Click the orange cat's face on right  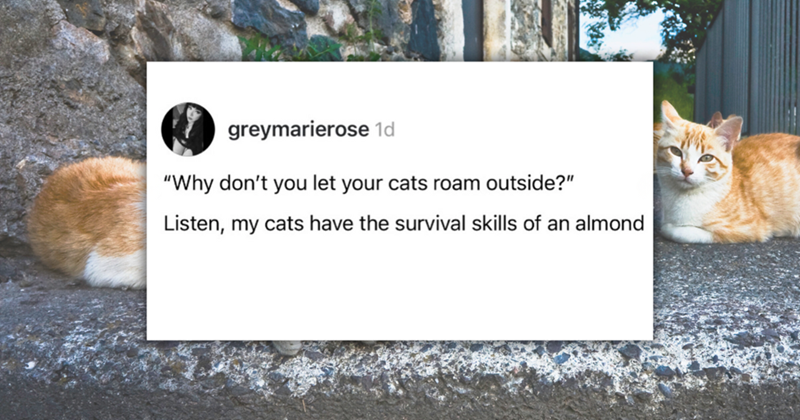click(x=691, y=154)
